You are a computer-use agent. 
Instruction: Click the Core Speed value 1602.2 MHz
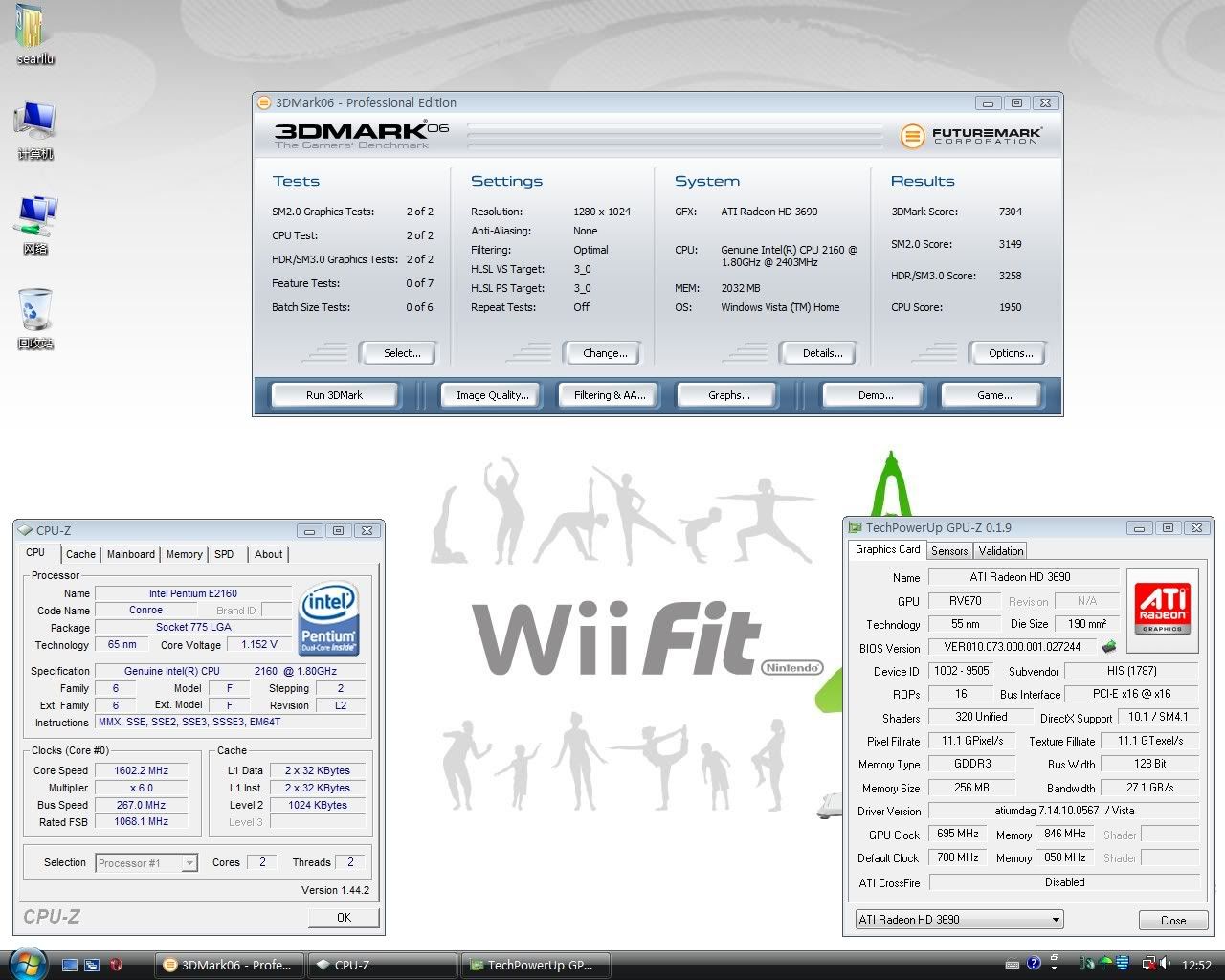click(141, 770)
